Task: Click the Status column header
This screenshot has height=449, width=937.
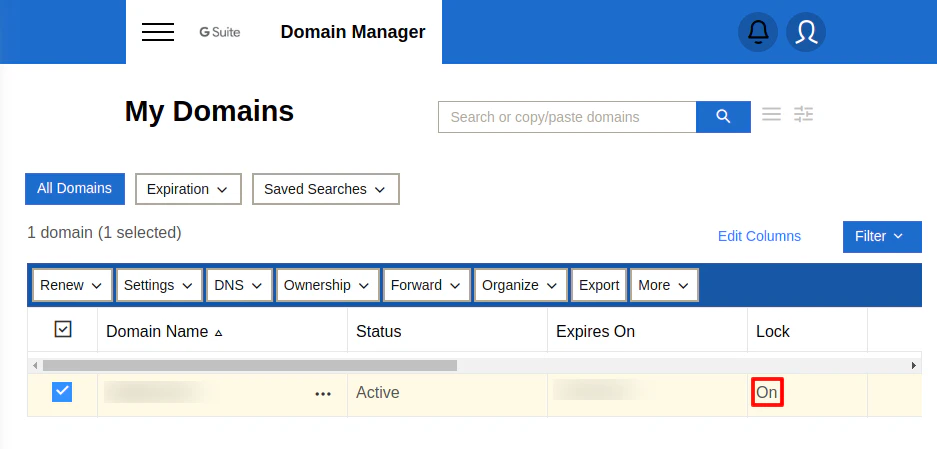Action: coord(379,331)
